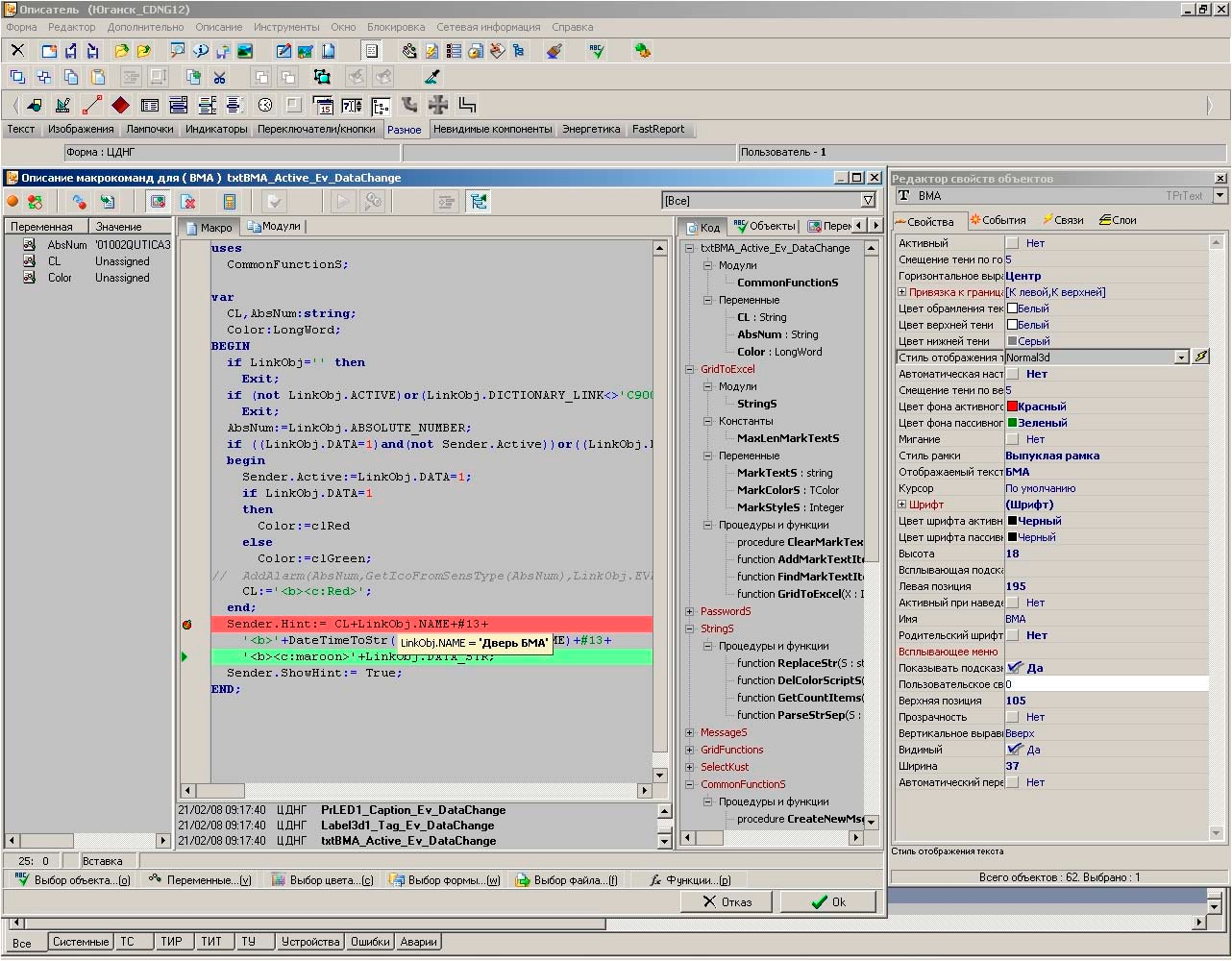Expand the 'PasswordS' tree node

pyautogui.click(x=690, y=611)
